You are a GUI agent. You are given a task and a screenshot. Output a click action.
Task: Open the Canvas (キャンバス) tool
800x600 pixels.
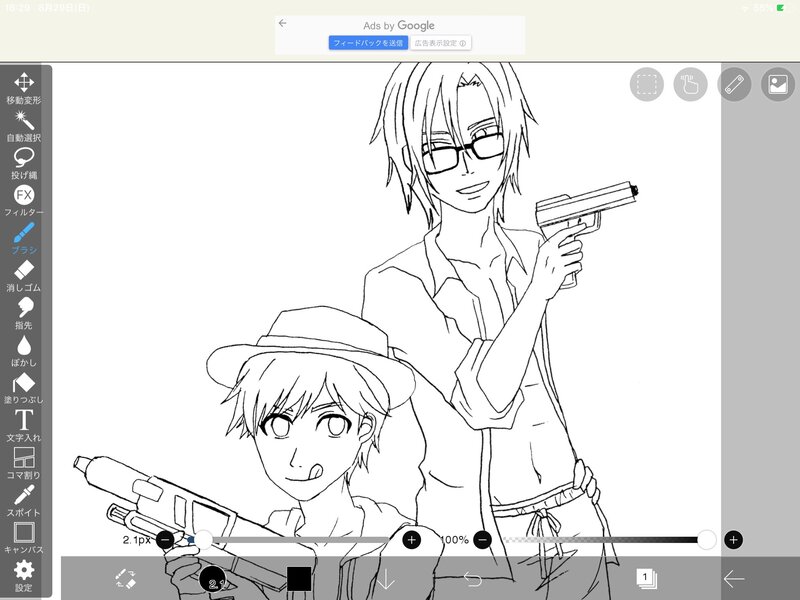pyautogui.click(x=23, y=538)
